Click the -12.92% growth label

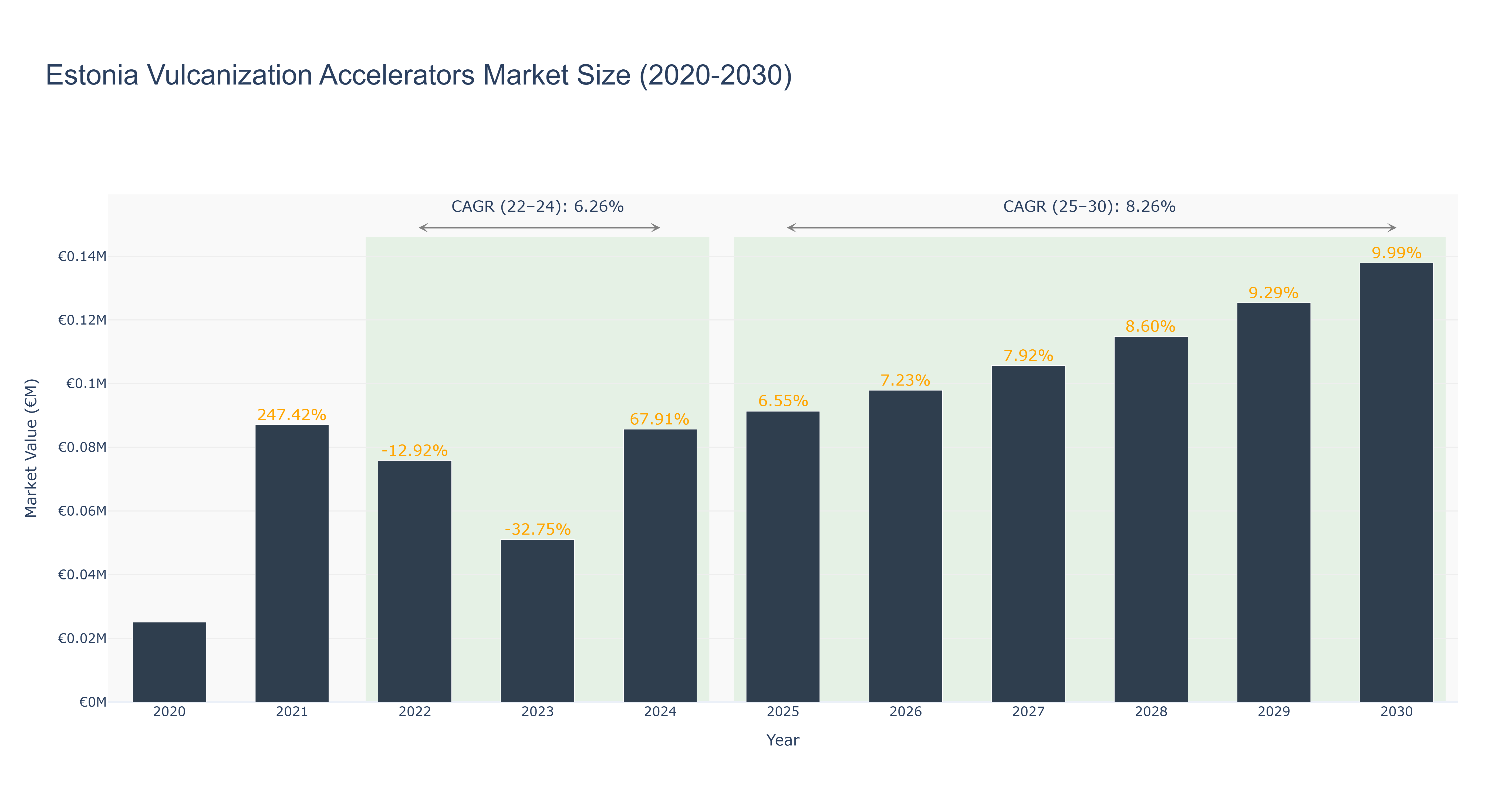[414, 451]
